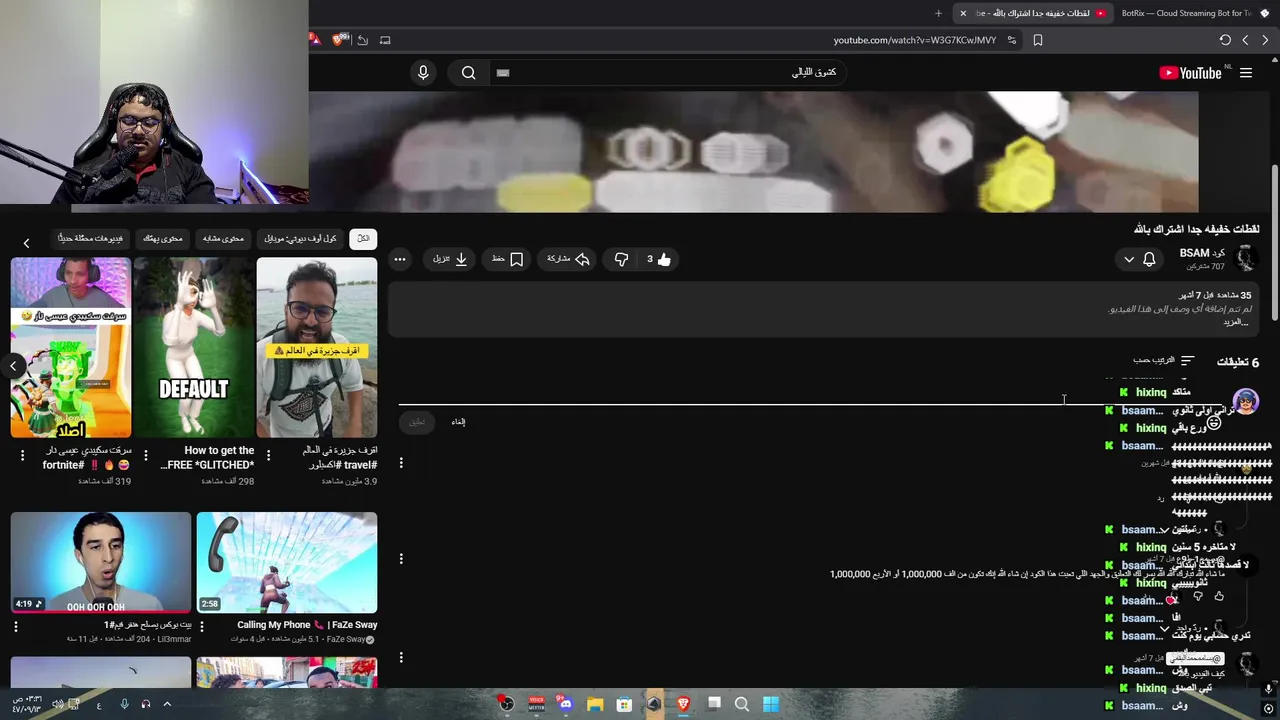
Task: Start voice search with the microphone icon
Action: [x=423, y=72]
